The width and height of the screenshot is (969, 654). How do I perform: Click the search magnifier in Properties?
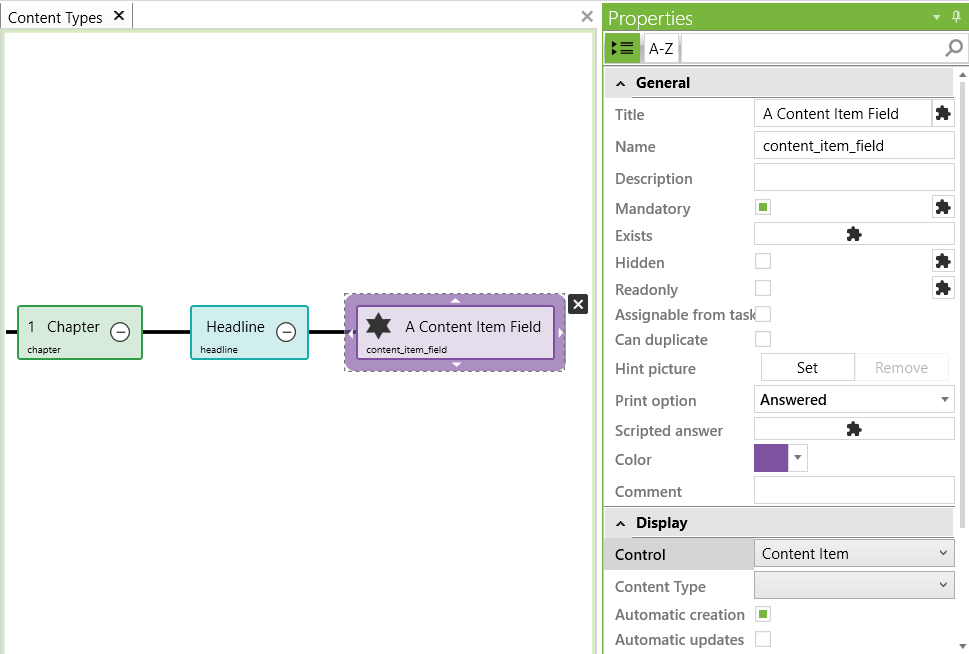click(x=954, y=48)
